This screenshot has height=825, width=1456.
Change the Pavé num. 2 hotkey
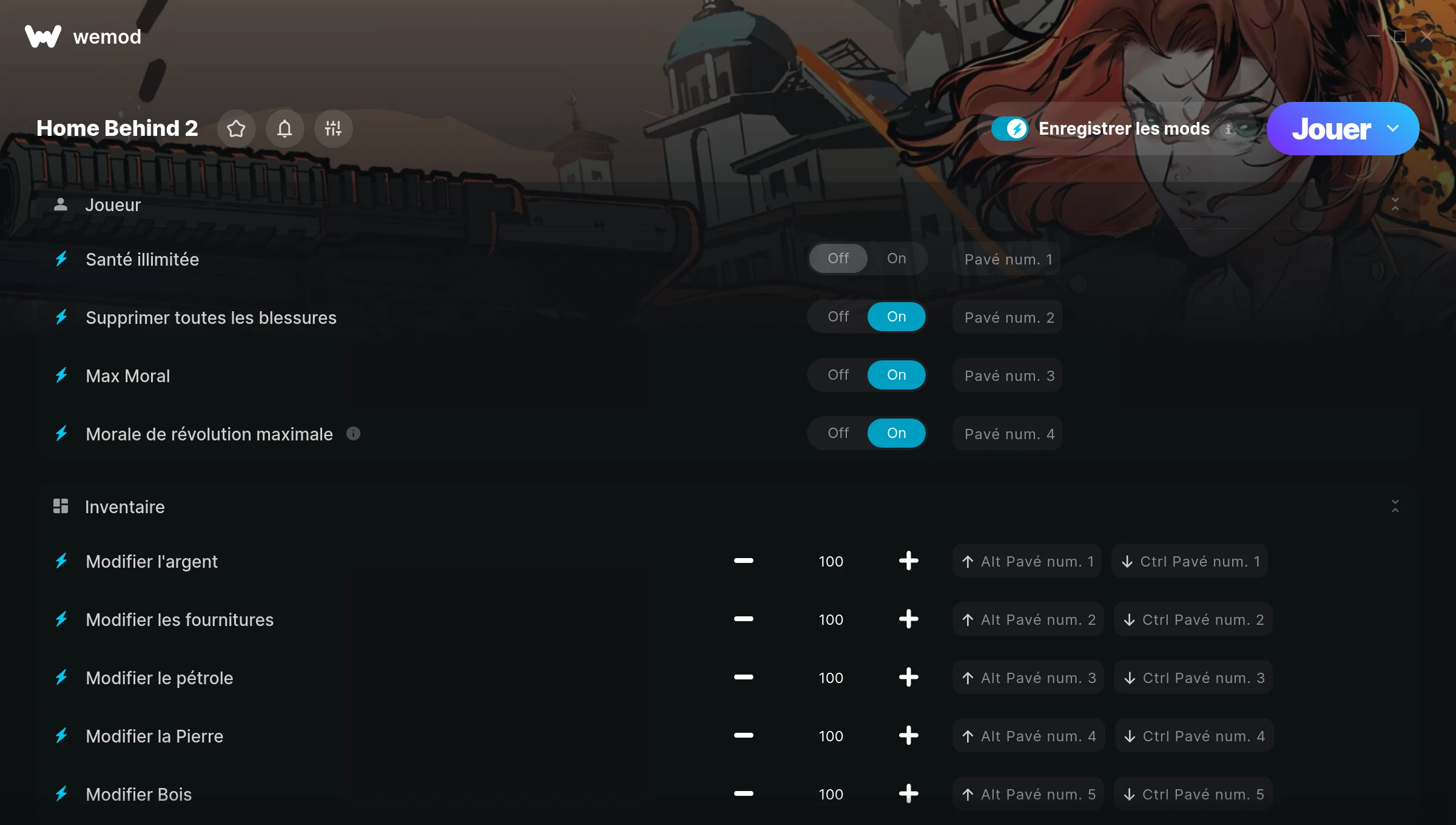pyautogui.click(x=1008, y=317)
